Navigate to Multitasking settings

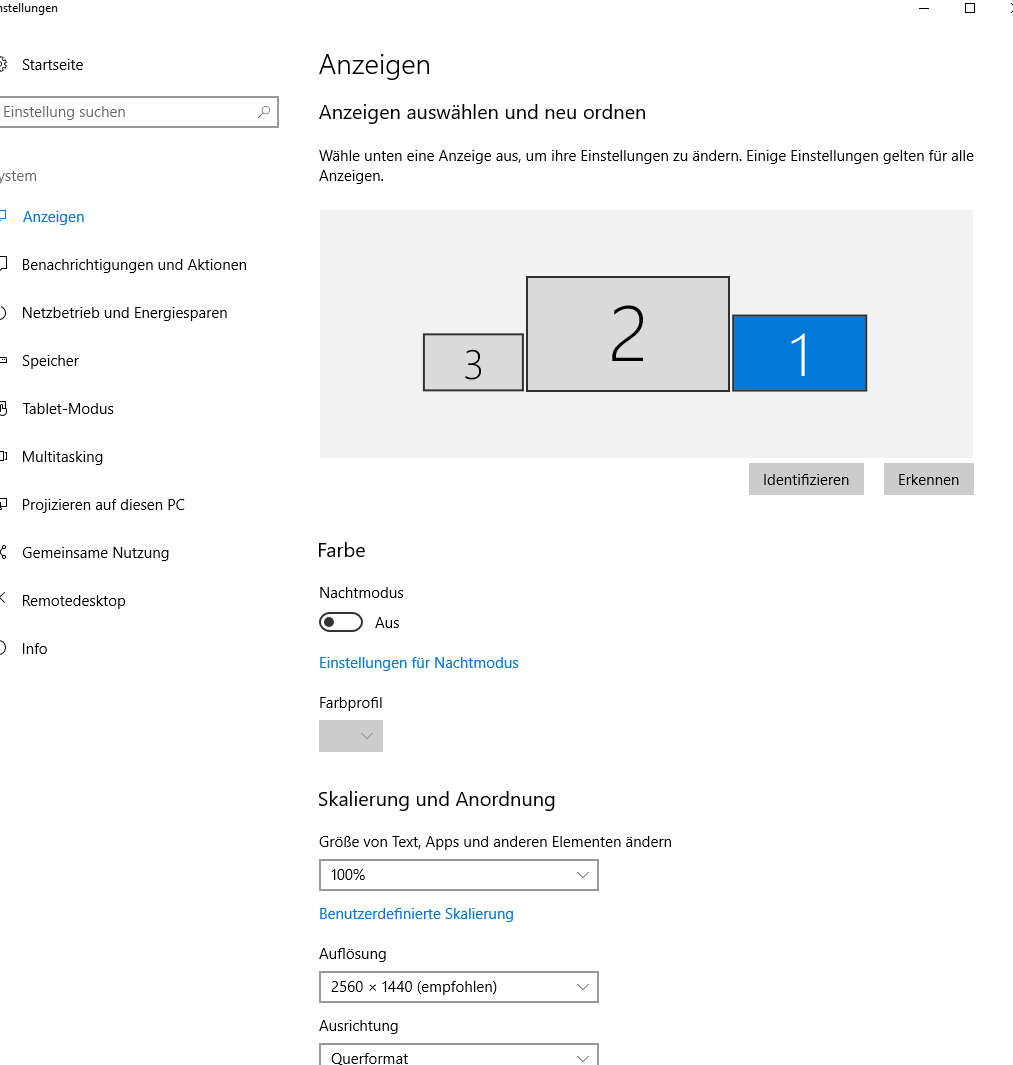[62, 457]
